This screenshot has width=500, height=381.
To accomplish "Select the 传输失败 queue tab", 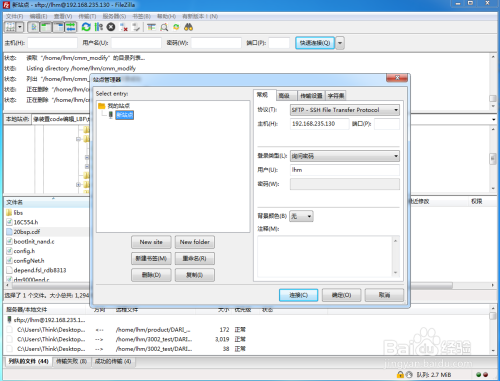I will click(x=71, y=361).
